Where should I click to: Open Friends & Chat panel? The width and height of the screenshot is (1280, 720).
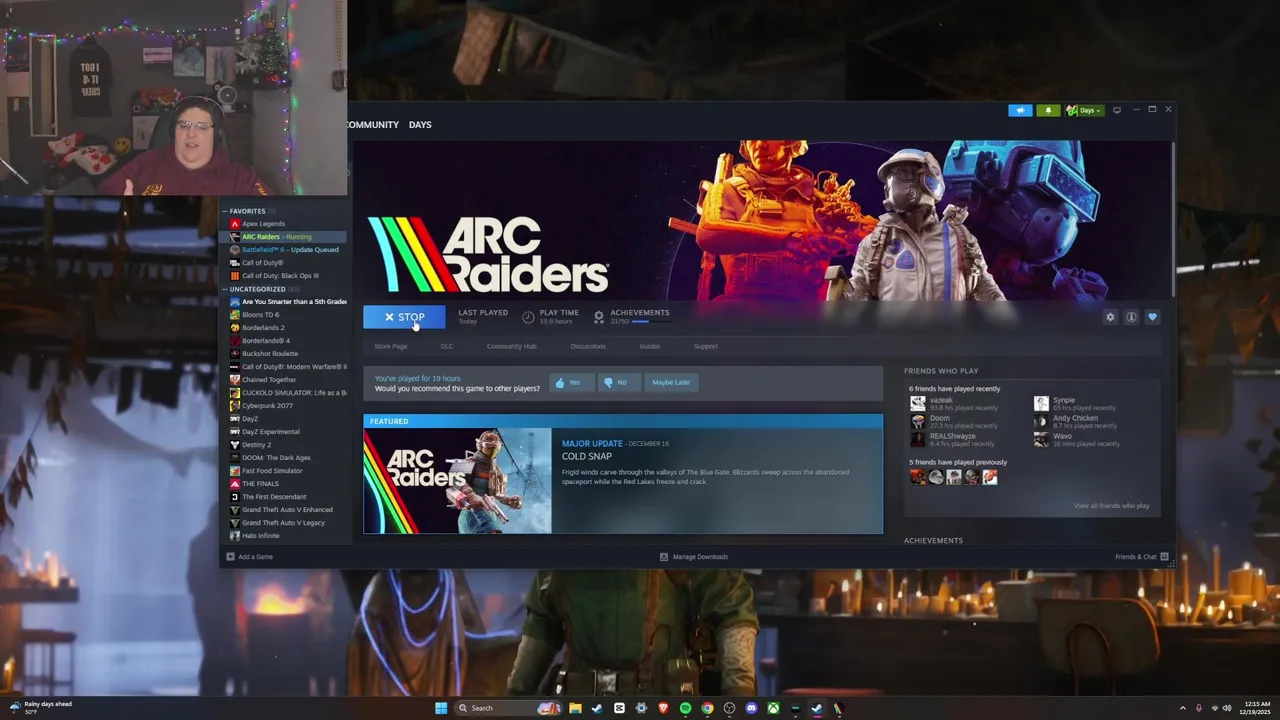1142,557
